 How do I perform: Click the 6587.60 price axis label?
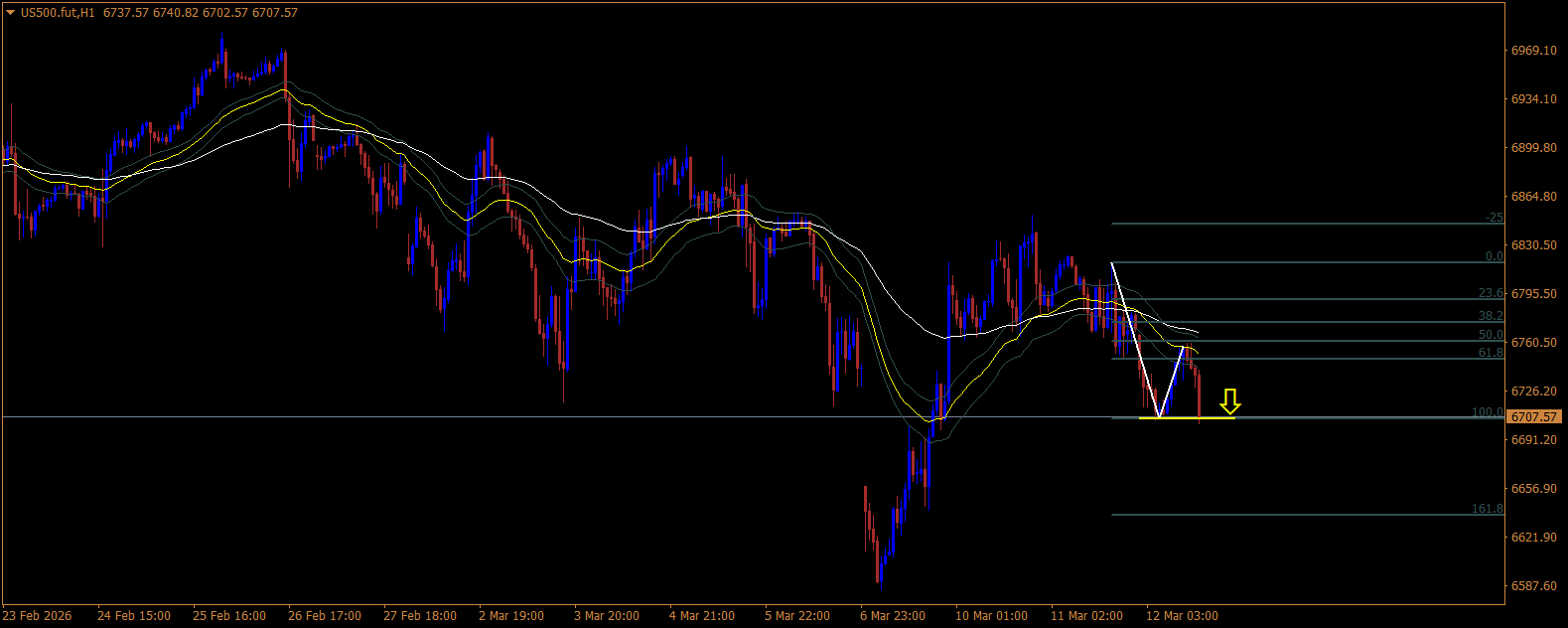click(1534, 586)
